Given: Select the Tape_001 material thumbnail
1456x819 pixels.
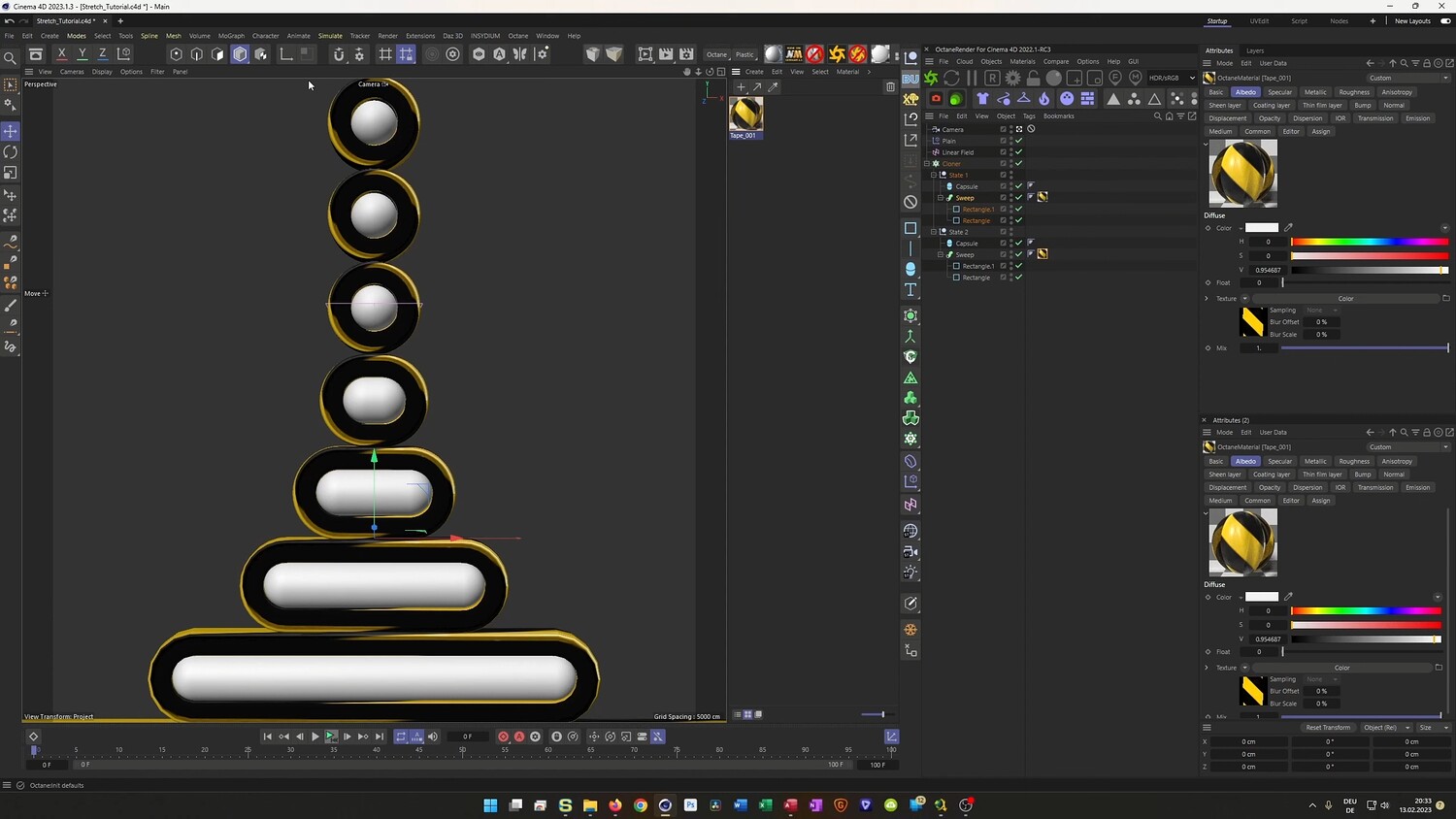Looking at the screenshot, I should pos(746,114).
